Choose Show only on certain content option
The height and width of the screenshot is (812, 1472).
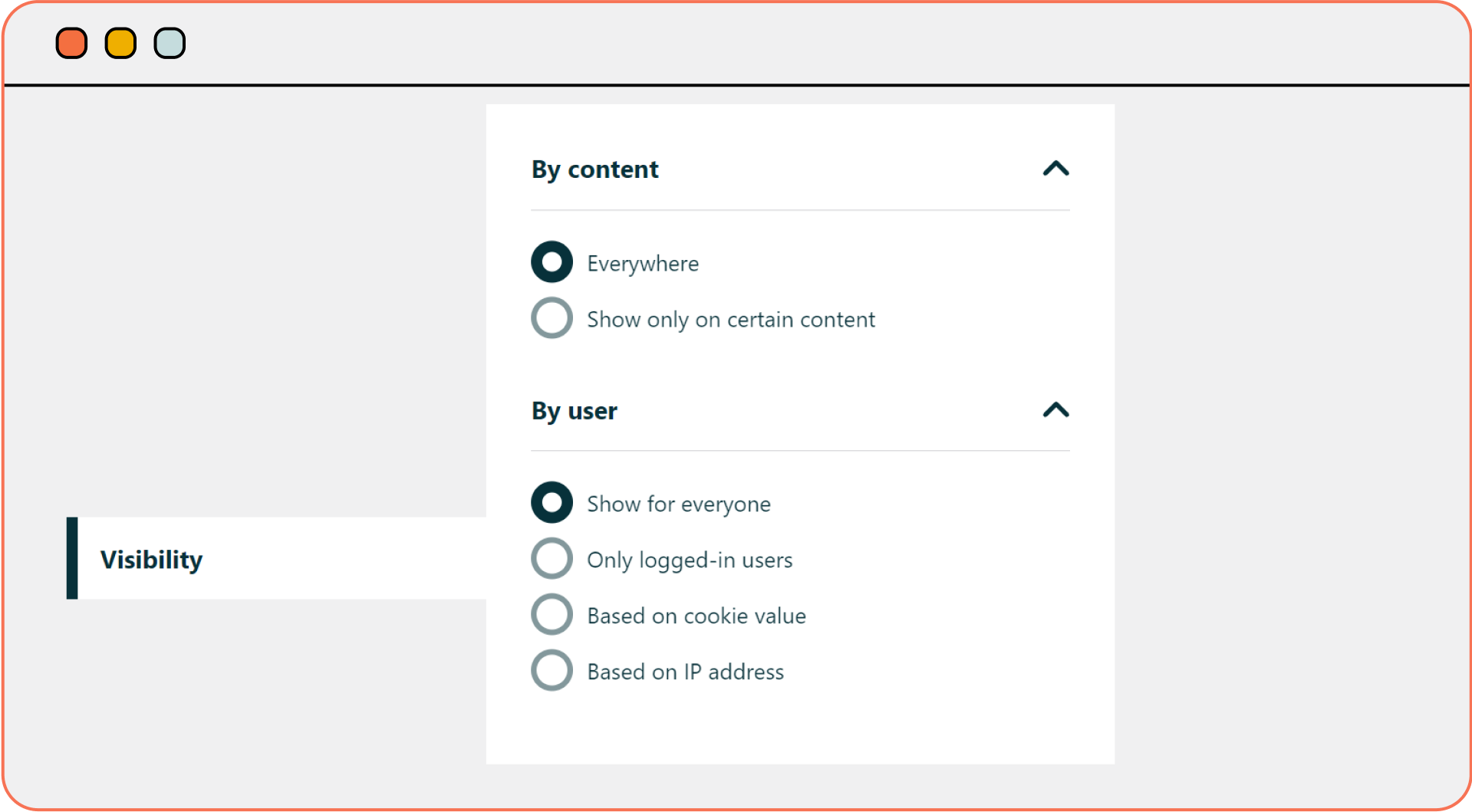(552, 317)
